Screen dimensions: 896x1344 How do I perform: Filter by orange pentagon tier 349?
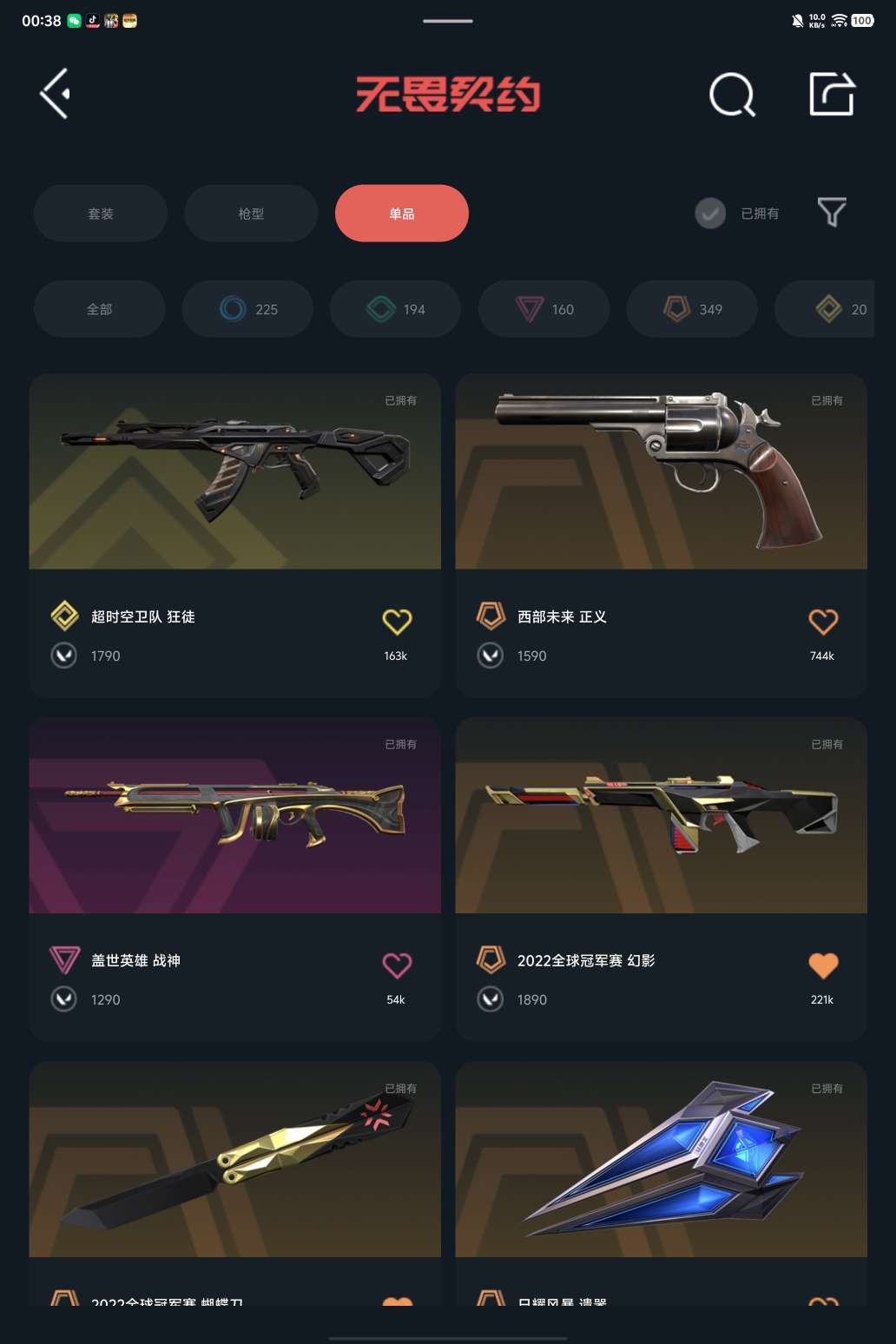[x=692, y=309]
